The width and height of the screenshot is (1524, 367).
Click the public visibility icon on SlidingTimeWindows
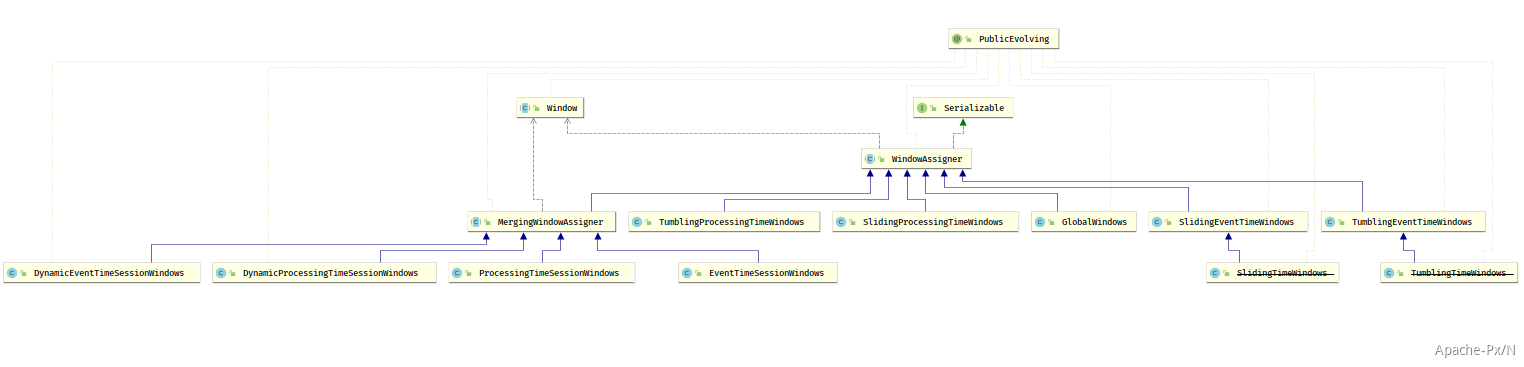(1227, 273)
